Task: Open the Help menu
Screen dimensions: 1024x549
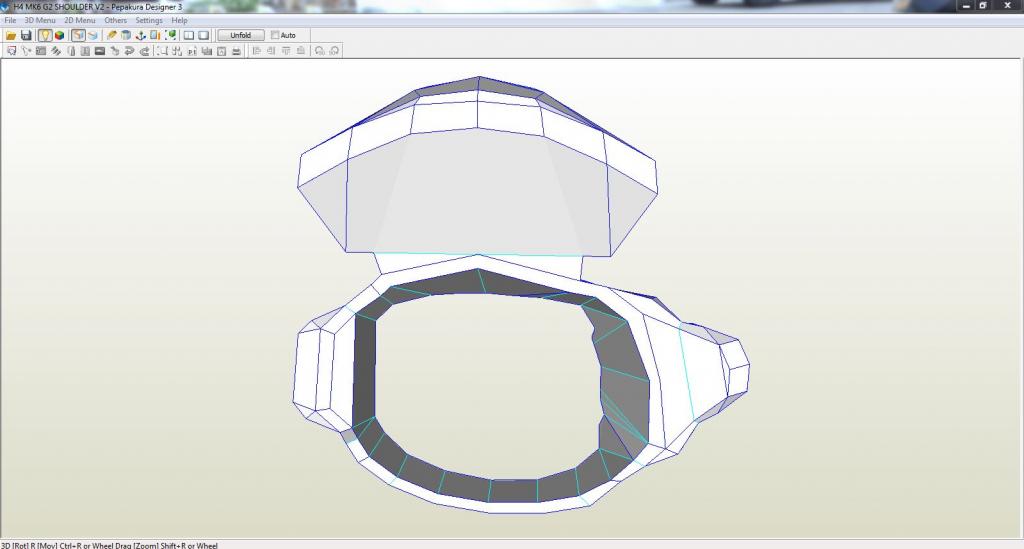Action: pyautogui.click(x=179, y=20)
